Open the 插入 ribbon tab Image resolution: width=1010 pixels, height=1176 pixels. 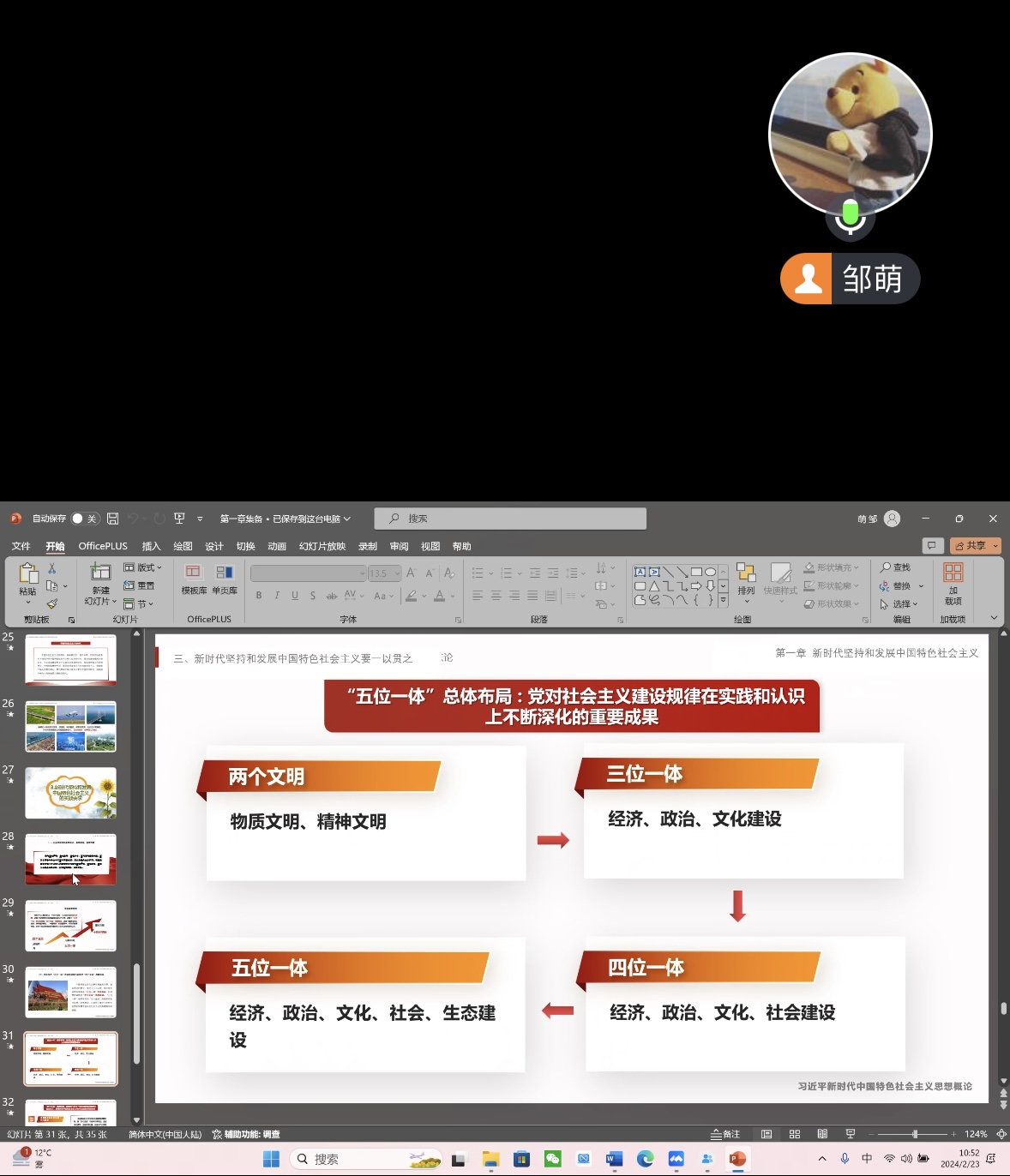[151, 546]
